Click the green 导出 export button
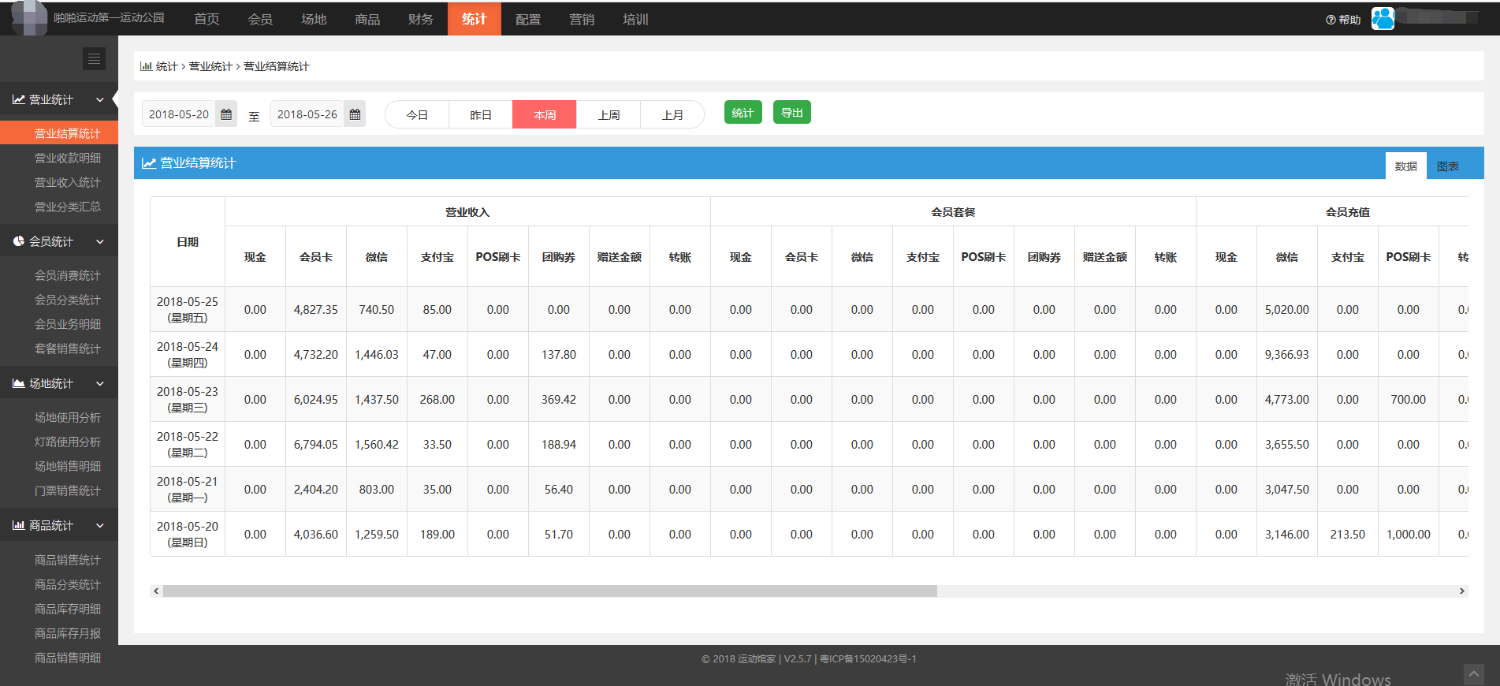Screen dimensions: 1500x686 coord(792,113)
